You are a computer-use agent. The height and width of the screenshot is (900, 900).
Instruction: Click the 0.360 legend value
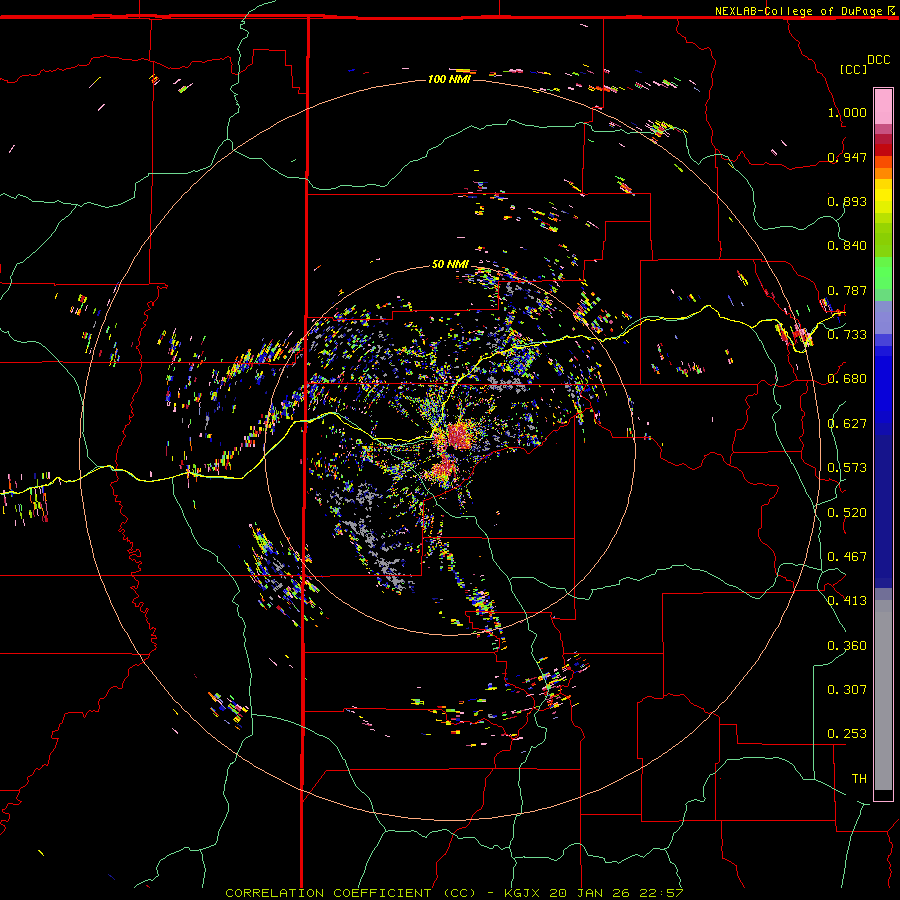pos(847,645)
